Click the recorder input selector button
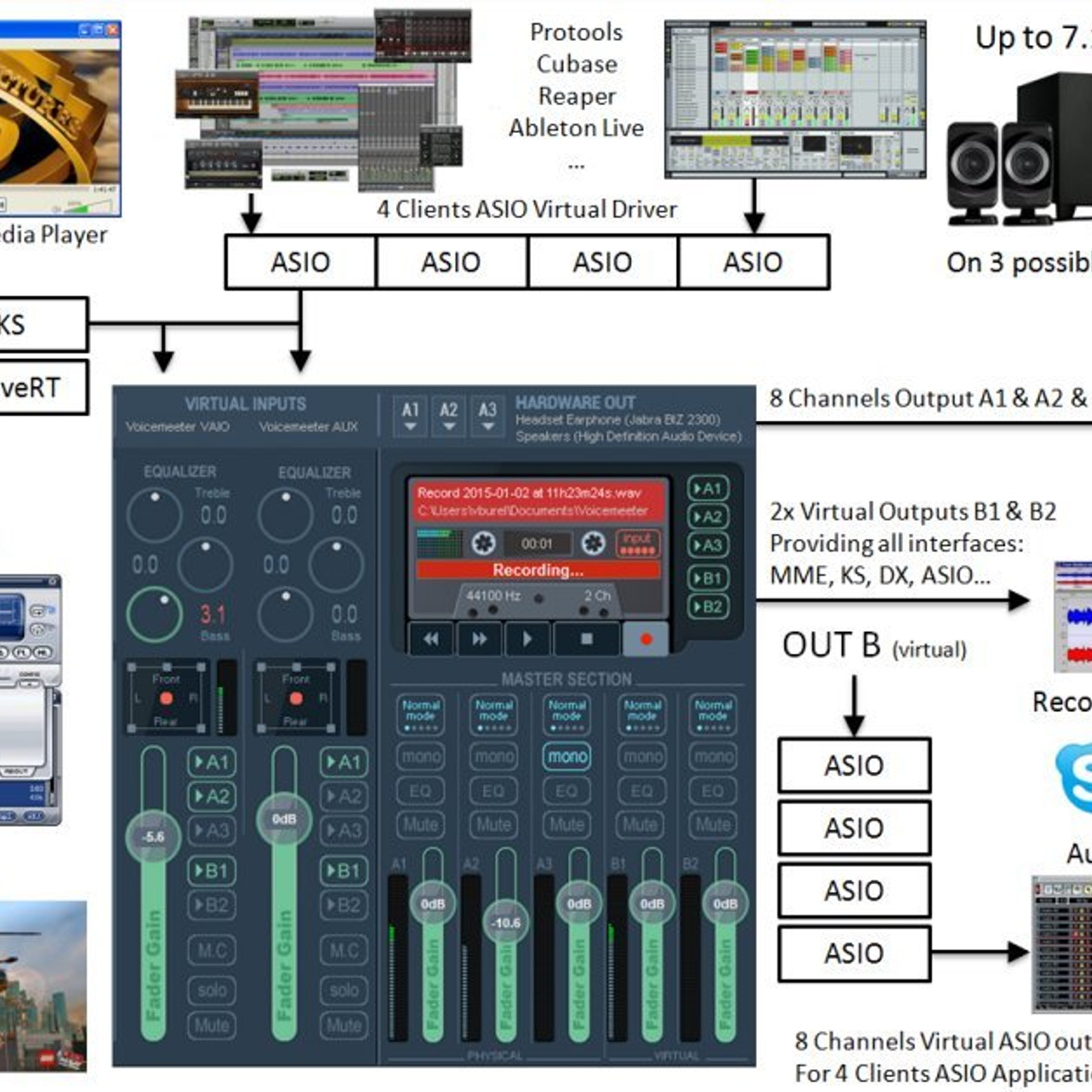 637,543
